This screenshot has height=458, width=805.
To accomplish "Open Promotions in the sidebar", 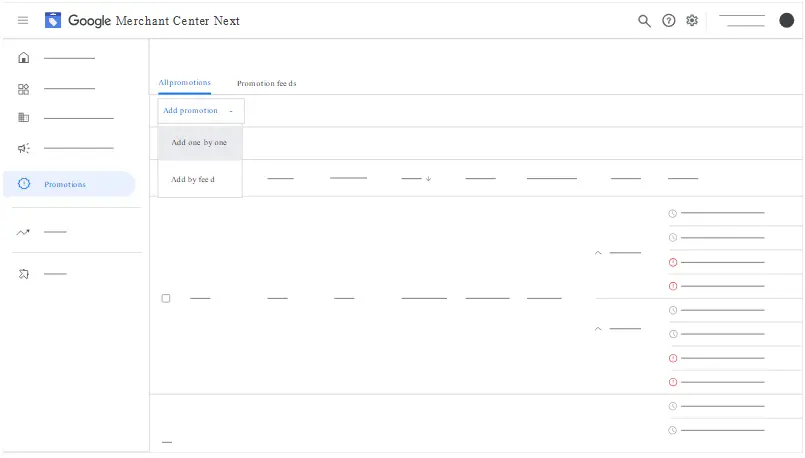I will point(68,184).
